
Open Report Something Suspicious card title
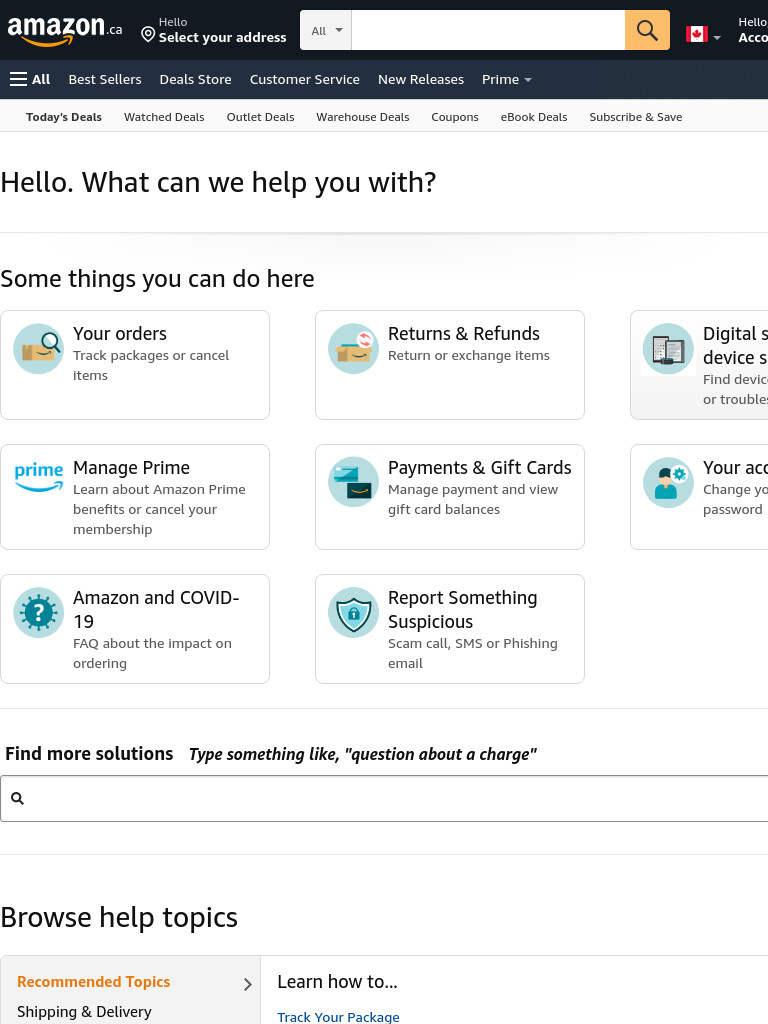(x=462, y=609)
